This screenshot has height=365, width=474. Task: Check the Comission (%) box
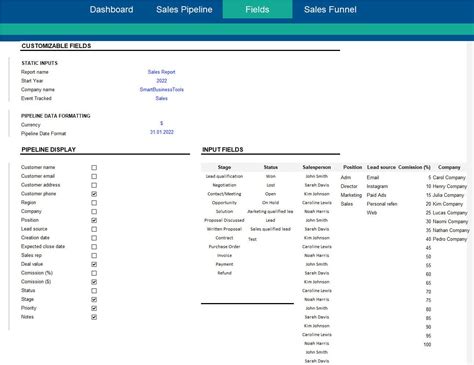tap(94, 273)
